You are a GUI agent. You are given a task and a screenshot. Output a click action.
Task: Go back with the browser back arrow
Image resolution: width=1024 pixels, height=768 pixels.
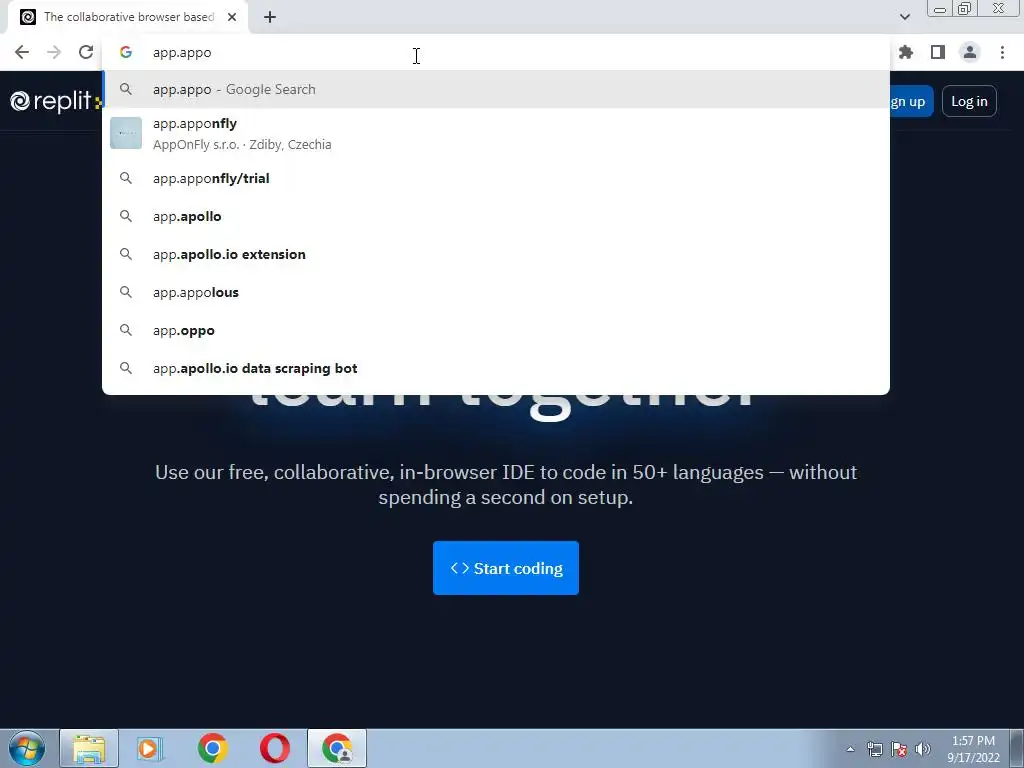click(x=22, y=52)
